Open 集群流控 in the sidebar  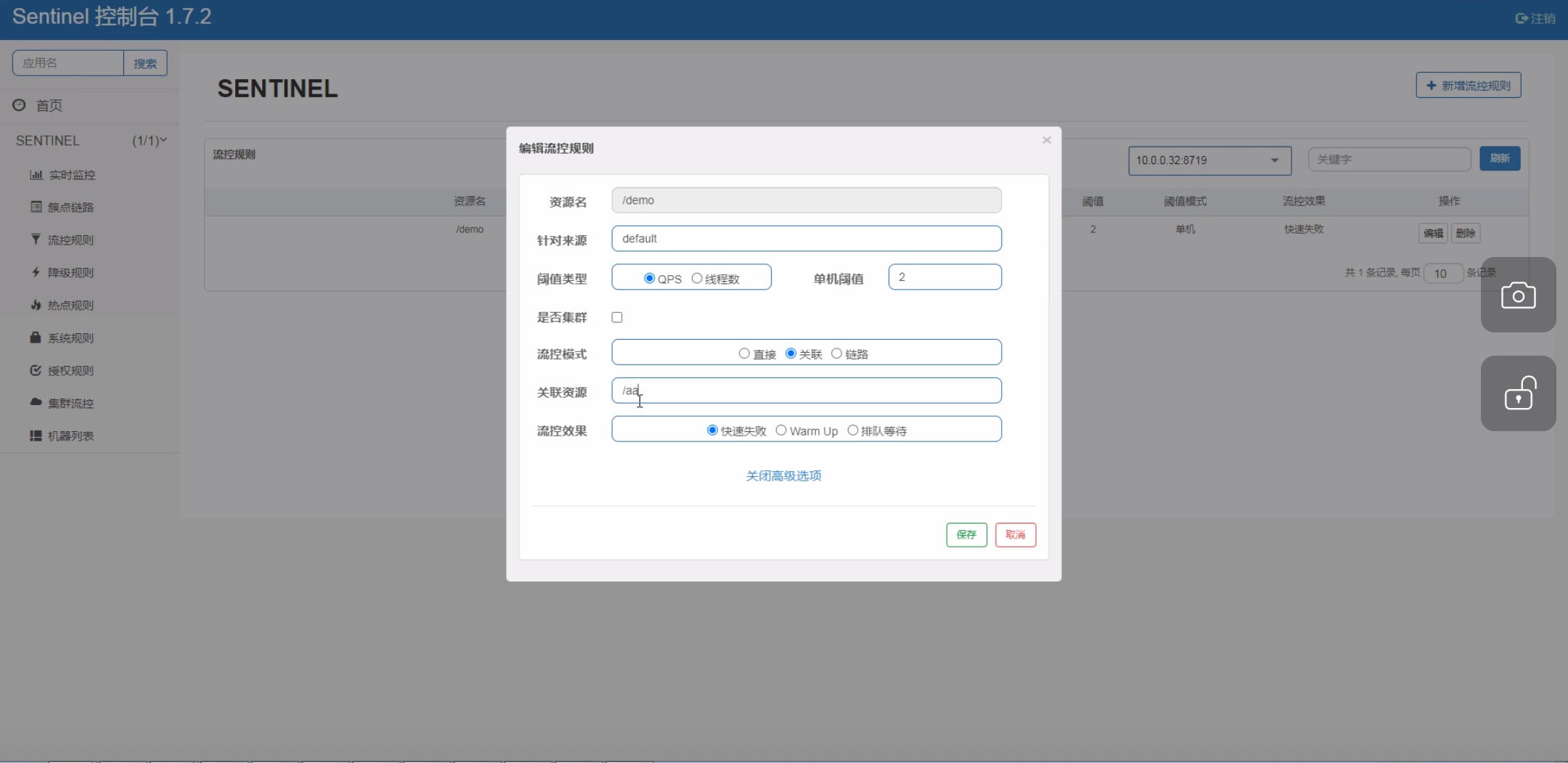coord(70,404)
